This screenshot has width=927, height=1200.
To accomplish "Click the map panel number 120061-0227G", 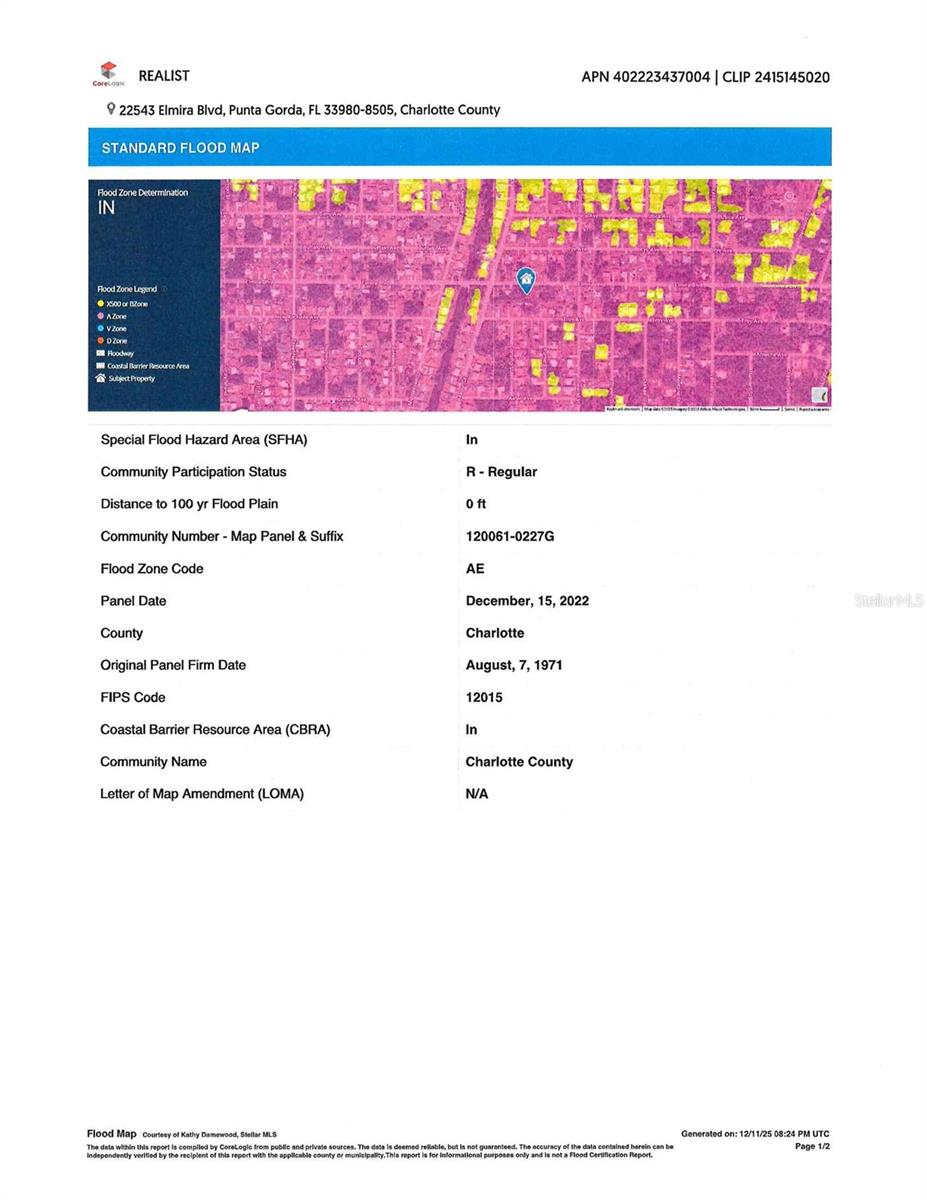I will coord(510,536).
